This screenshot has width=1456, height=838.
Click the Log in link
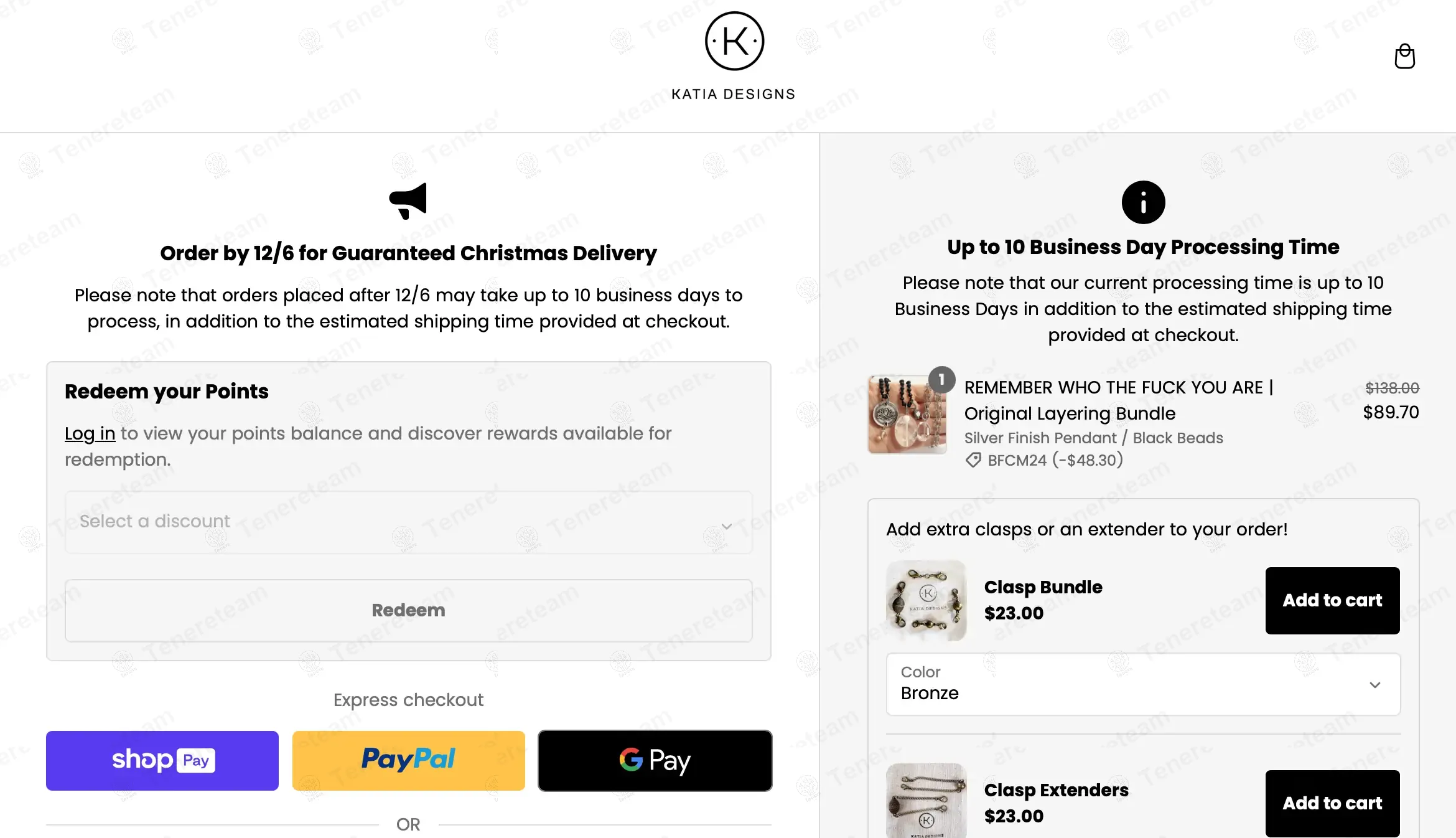tap(90, 433)
